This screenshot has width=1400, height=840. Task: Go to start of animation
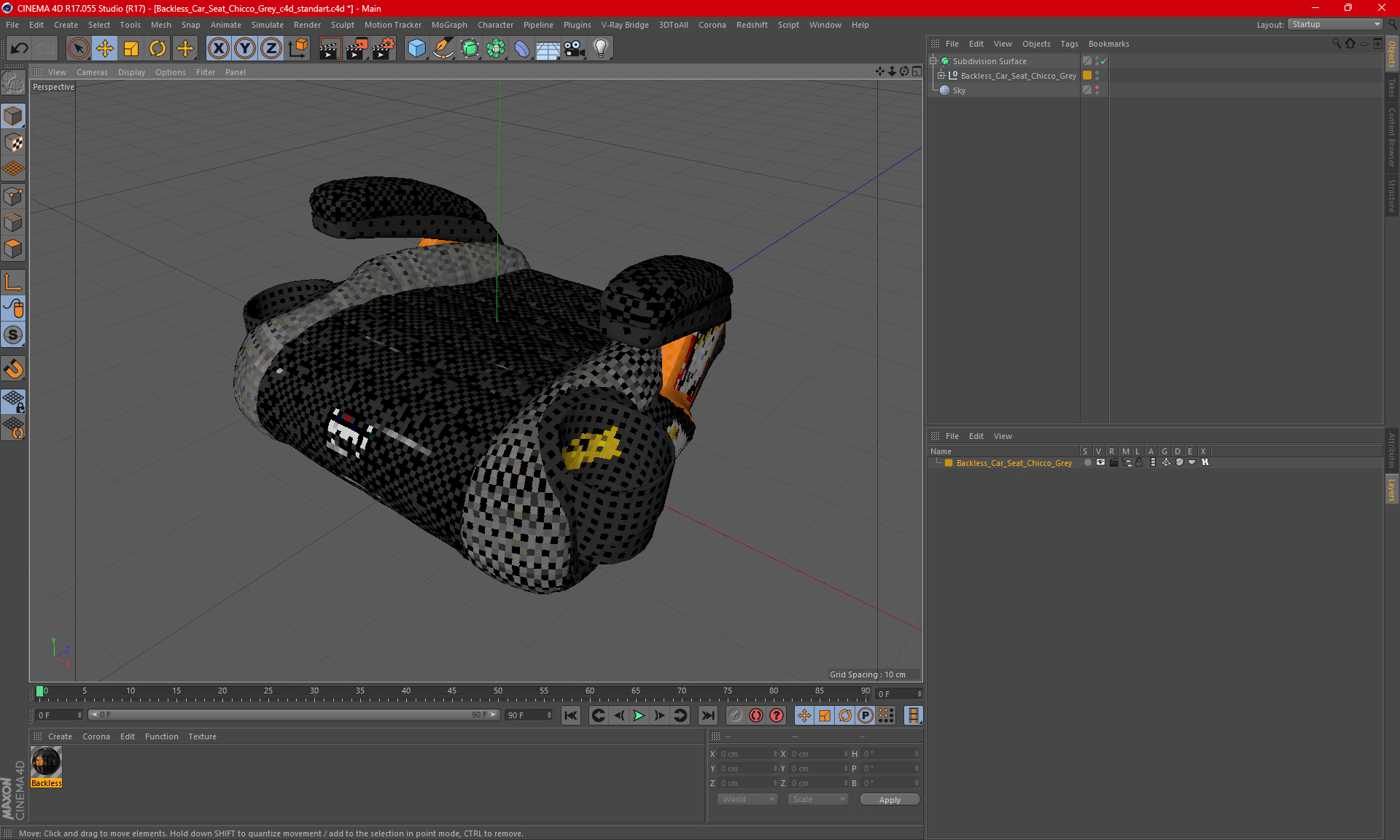coord(570,715)
